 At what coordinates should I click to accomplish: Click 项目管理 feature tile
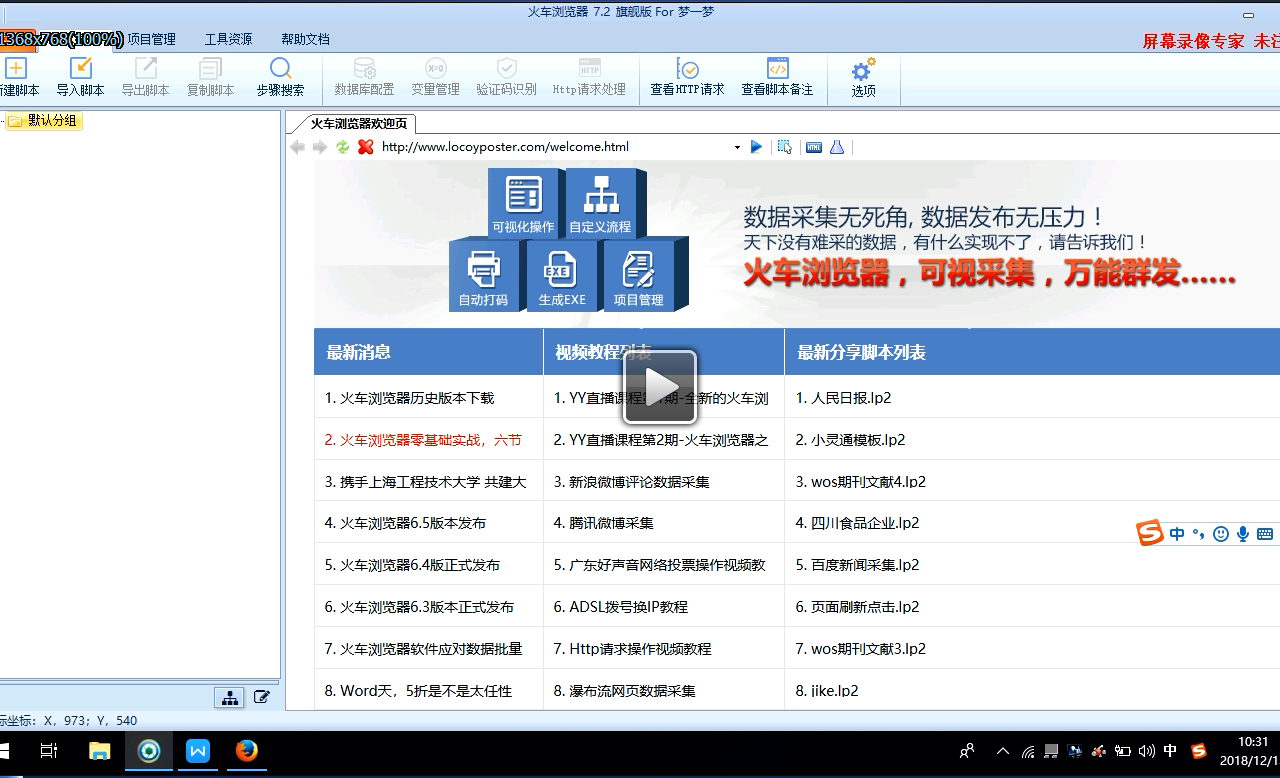click(x=638, y=275)
